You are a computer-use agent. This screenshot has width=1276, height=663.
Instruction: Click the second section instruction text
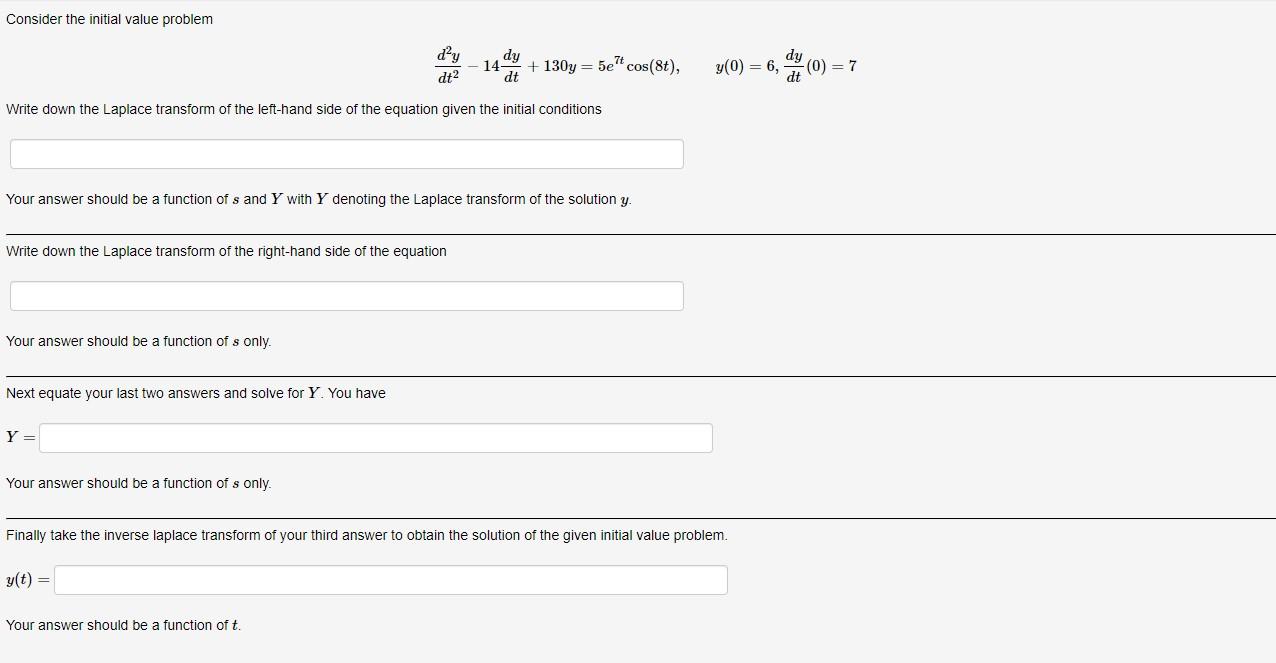(x=226, y=251)
